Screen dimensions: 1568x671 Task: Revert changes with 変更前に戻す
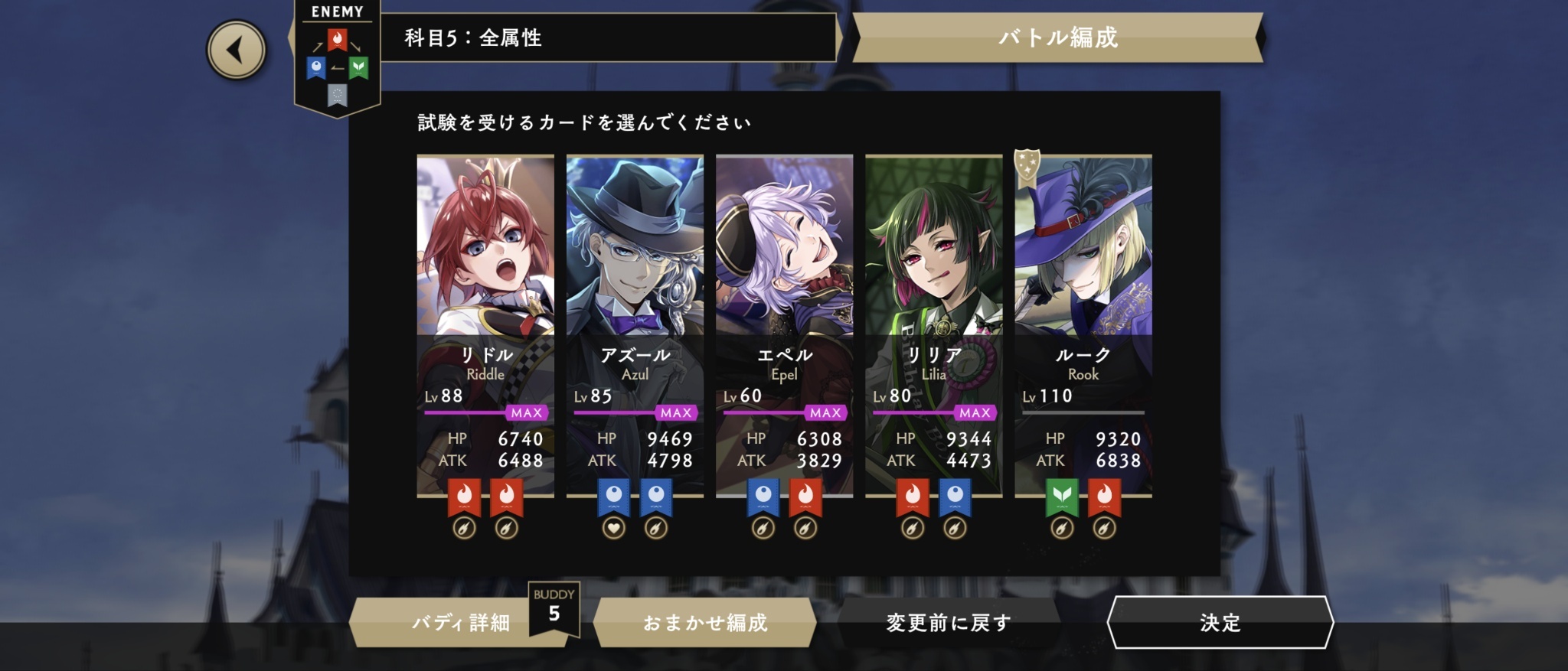[x=949, y=622]
